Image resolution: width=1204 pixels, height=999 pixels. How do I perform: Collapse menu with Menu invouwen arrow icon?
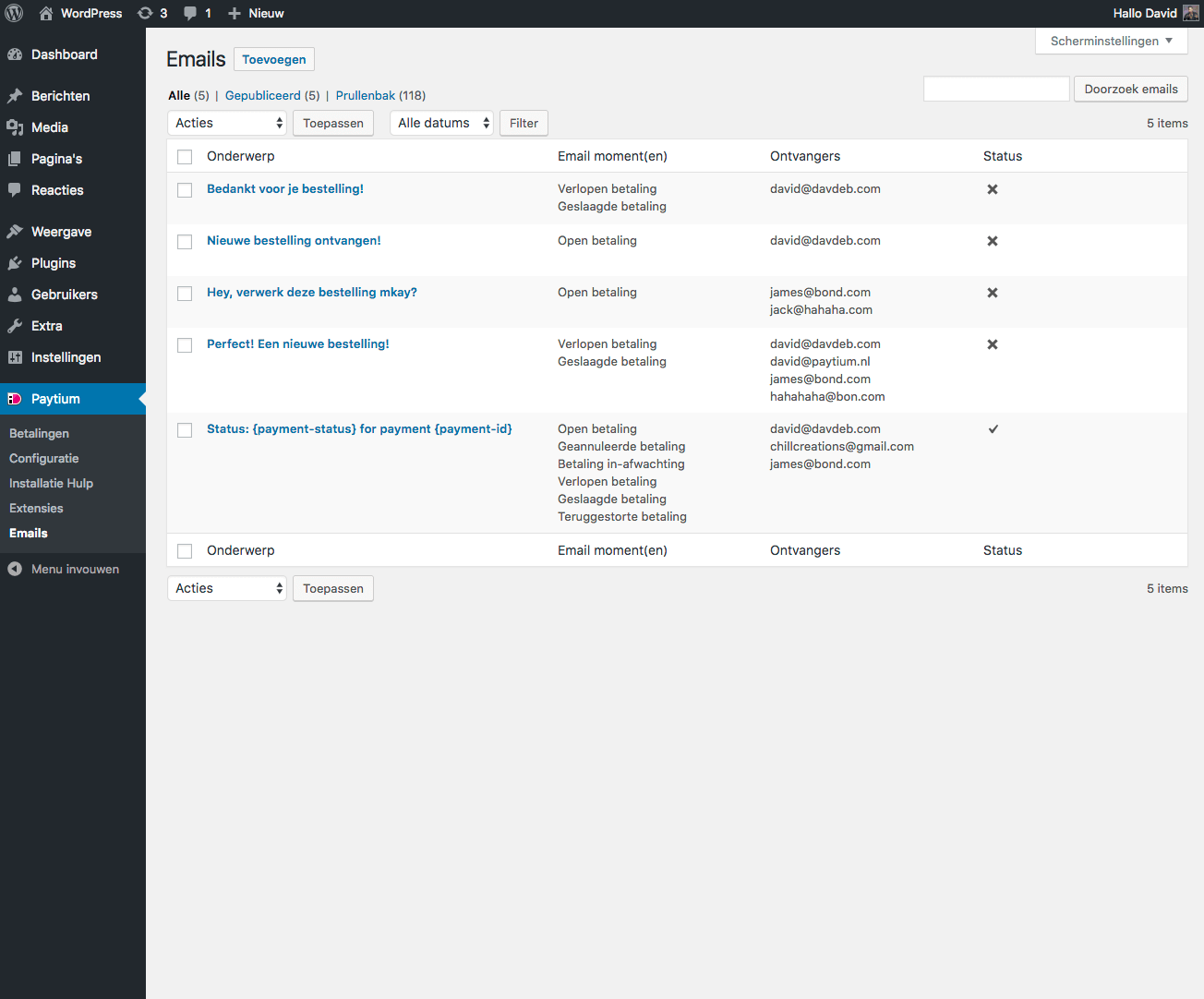15,569
